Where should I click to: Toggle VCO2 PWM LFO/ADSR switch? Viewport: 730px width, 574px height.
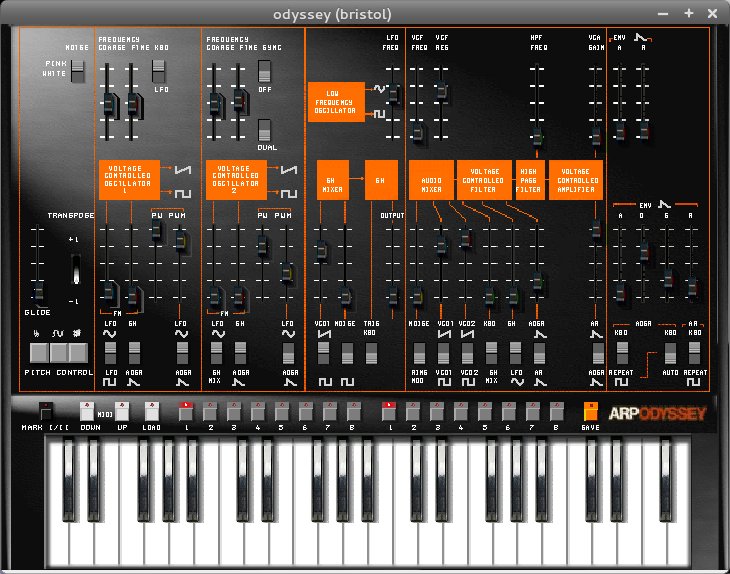click(289, 353)
